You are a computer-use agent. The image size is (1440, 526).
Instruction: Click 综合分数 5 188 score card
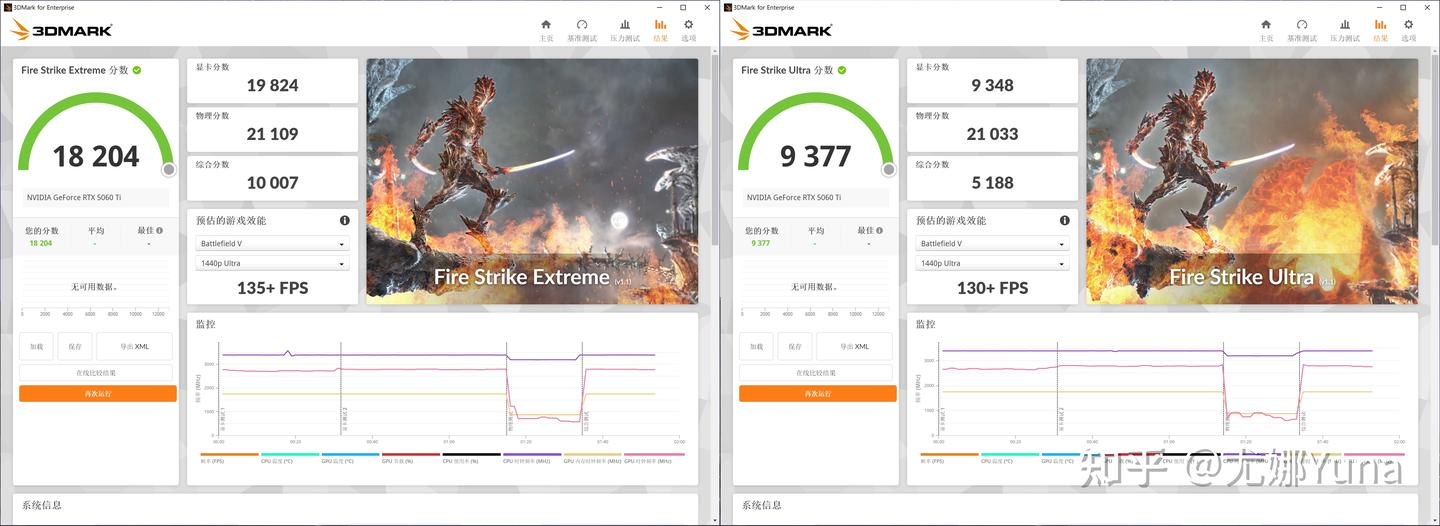992,178
